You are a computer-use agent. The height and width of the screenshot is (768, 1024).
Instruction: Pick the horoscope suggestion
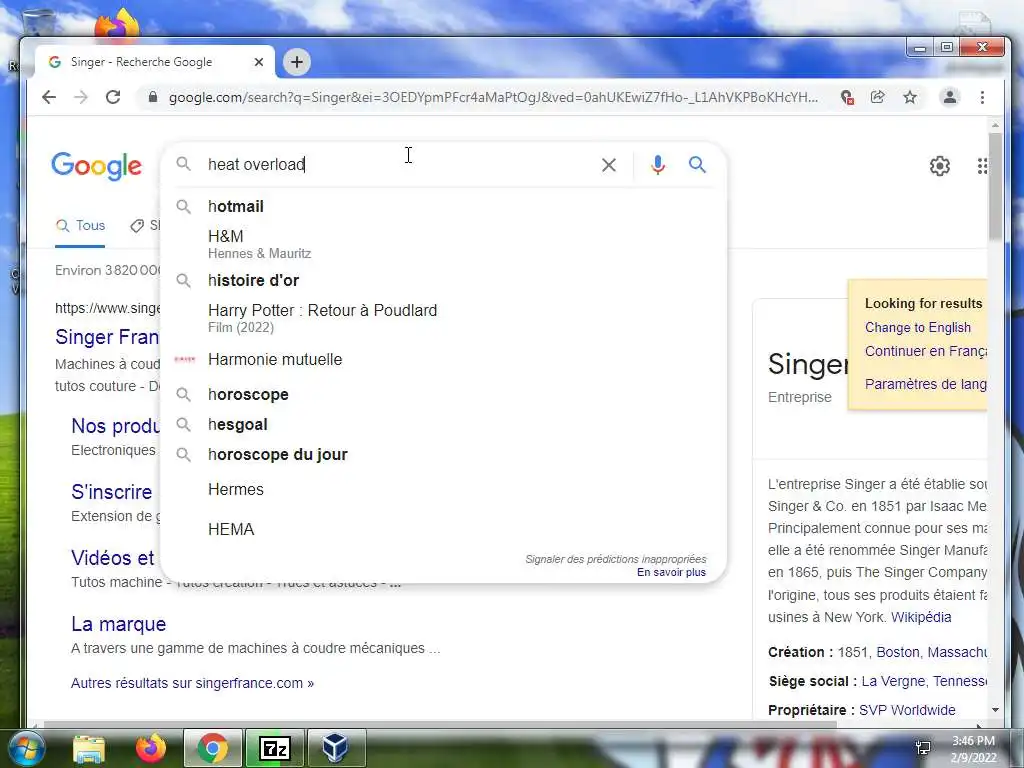tap(443, 394)
